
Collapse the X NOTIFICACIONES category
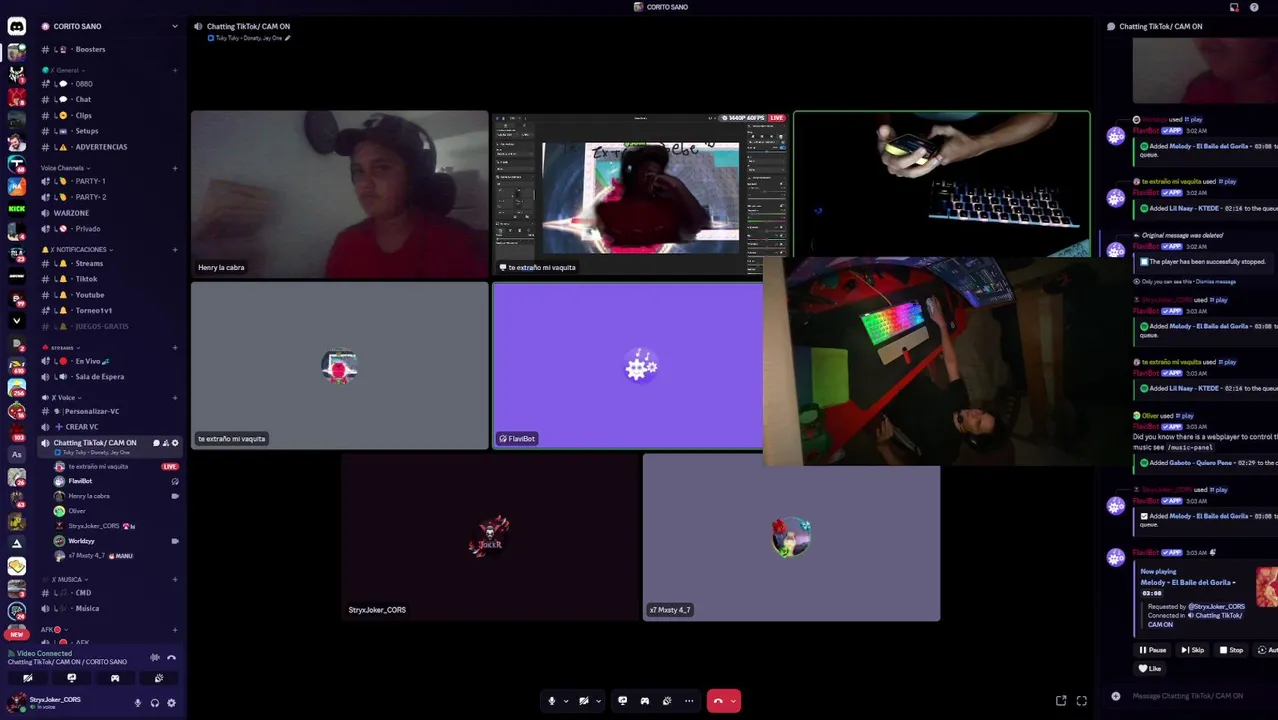coord(78,249)
